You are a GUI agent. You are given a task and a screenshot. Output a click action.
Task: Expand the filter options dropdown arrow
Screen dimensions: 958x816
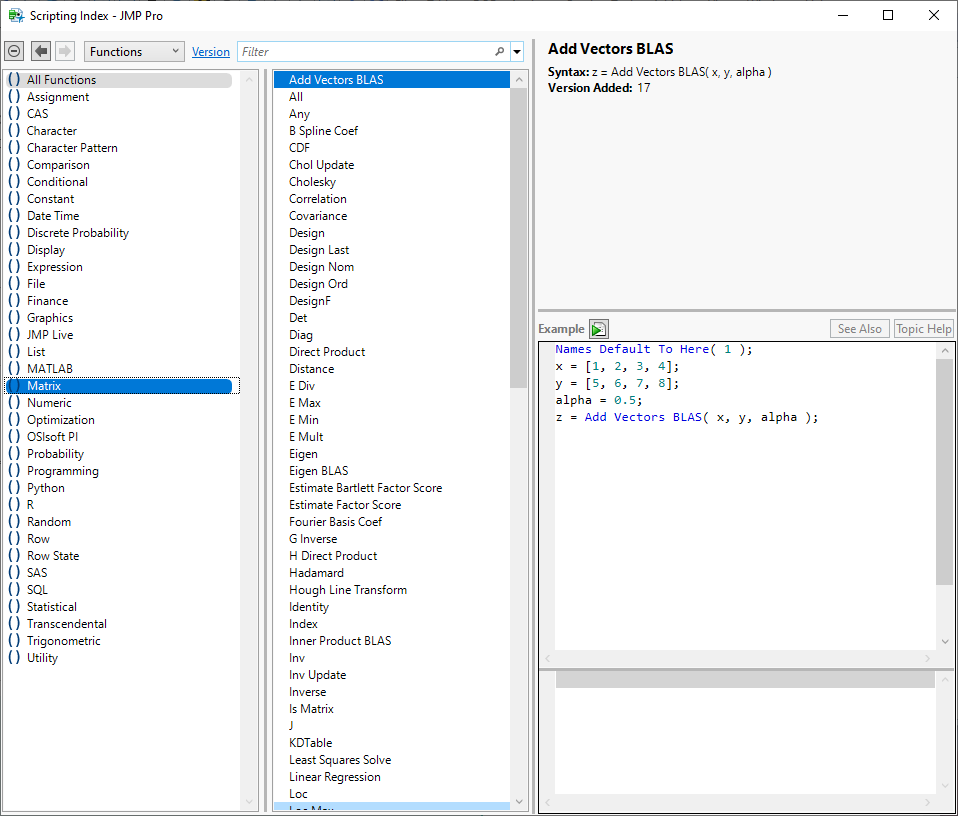click(517, 52)
